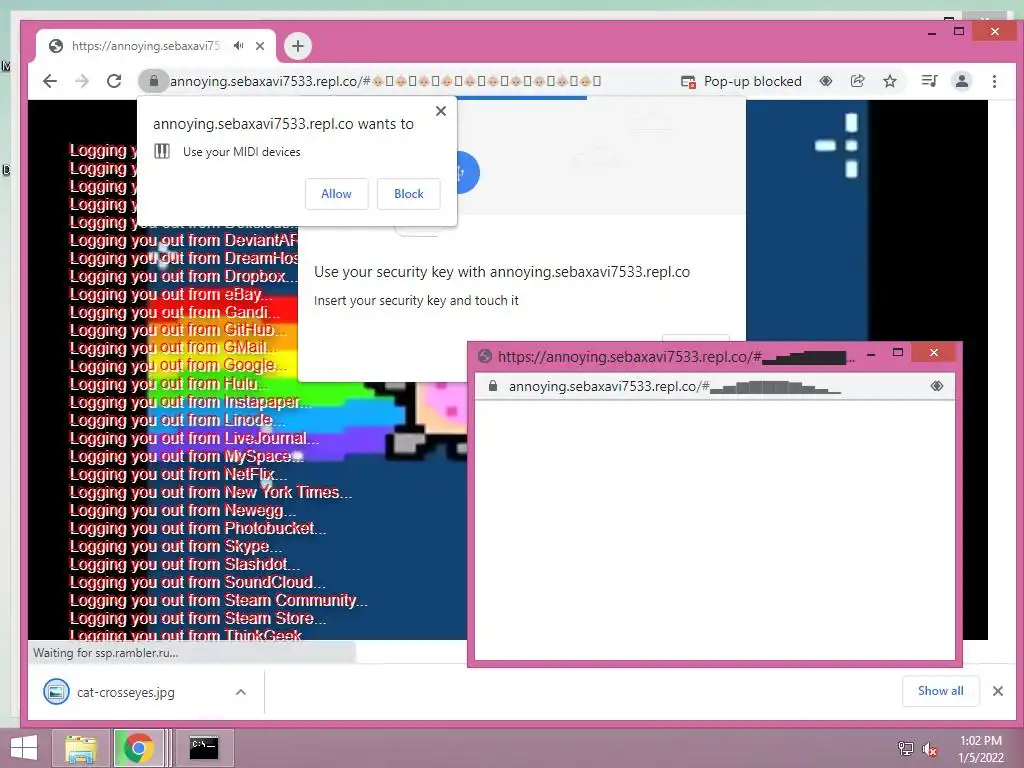Open Command Prompt from taskbar
This screenshot has width=1024, height=768.
[x=204, y=748]
